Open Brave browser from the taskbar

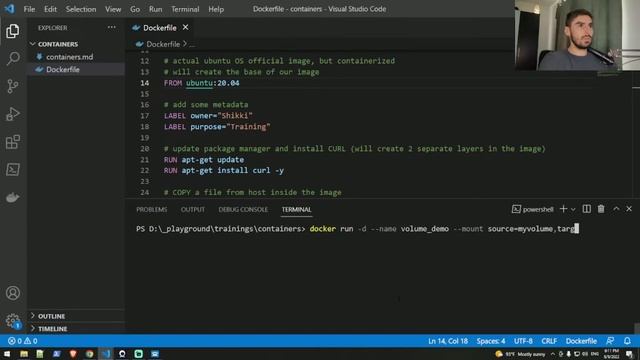click(73, 354)
